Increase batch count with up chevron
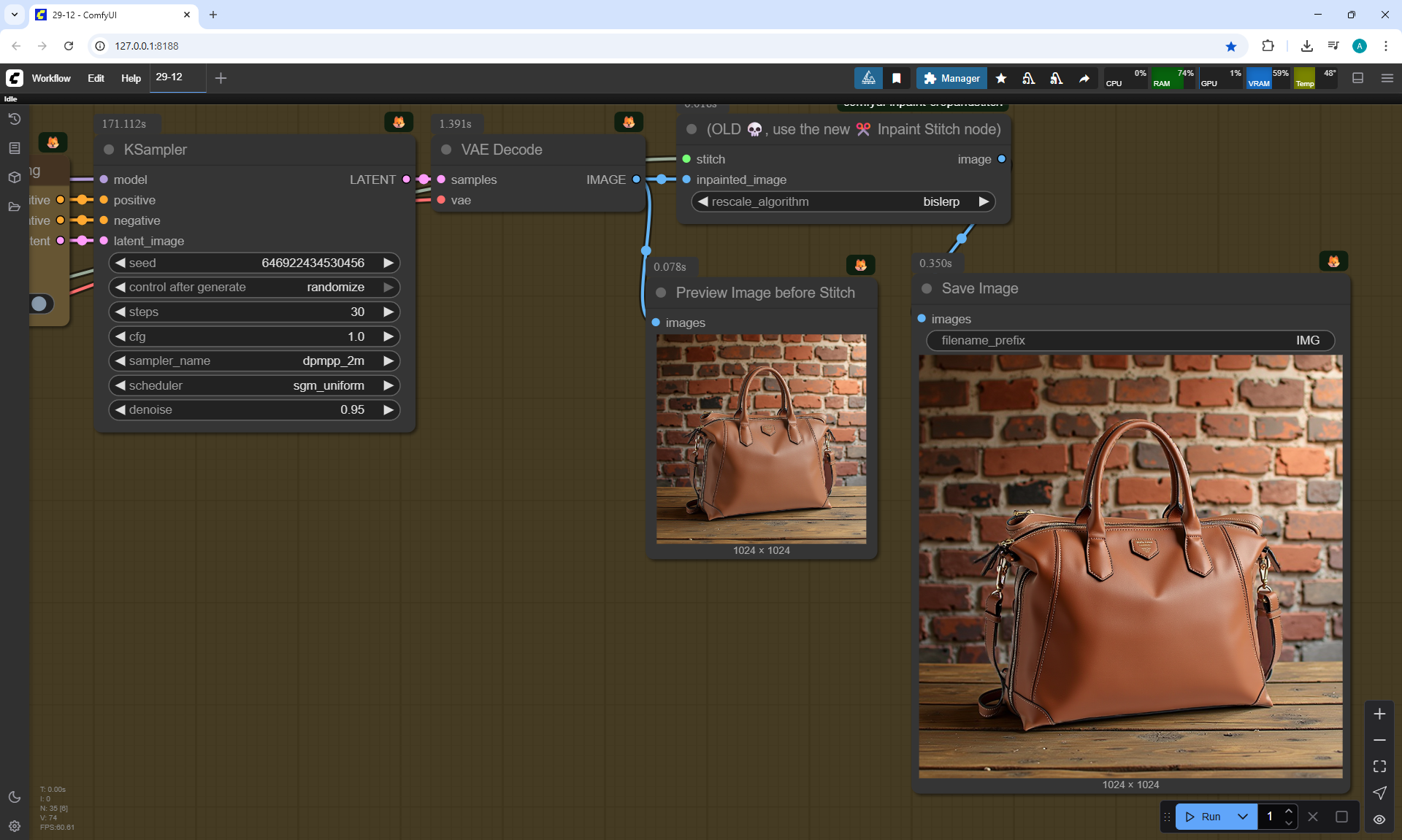 [x=1289, y=811]
